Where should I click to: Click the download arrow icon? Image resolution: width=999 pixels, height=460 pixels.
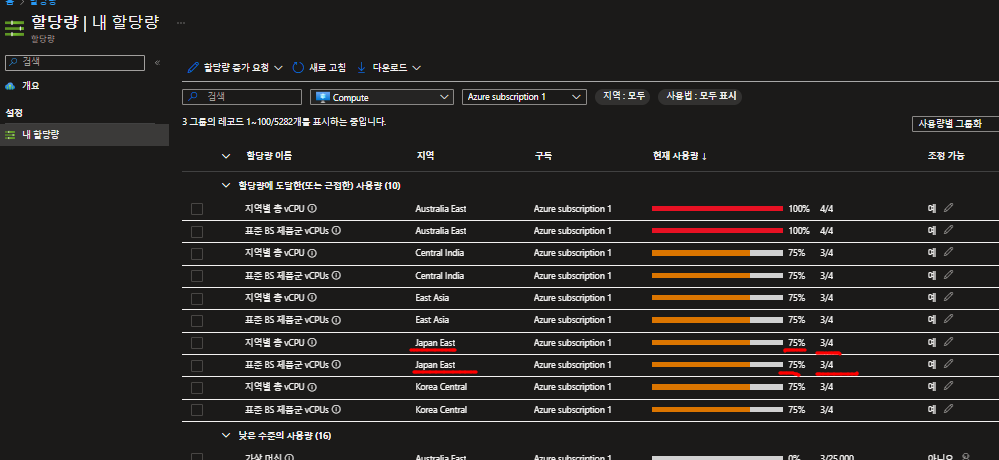point(361,68)
